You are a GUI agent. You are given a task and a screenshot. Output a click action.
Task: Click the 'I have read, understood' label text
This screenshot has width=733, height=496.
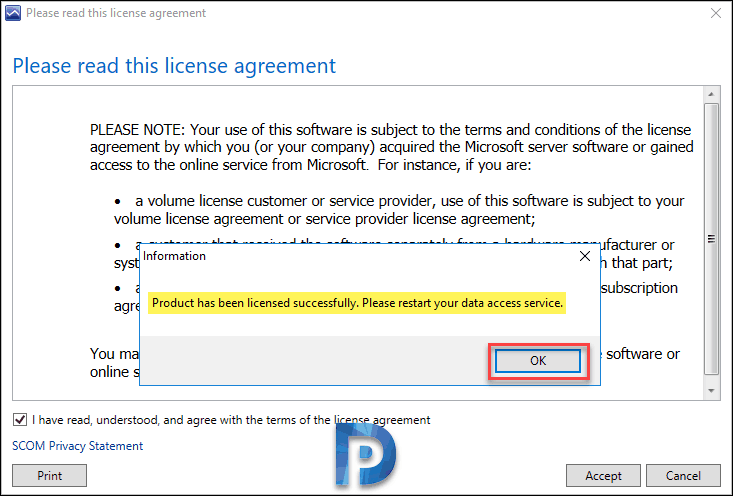coord(231,420)
